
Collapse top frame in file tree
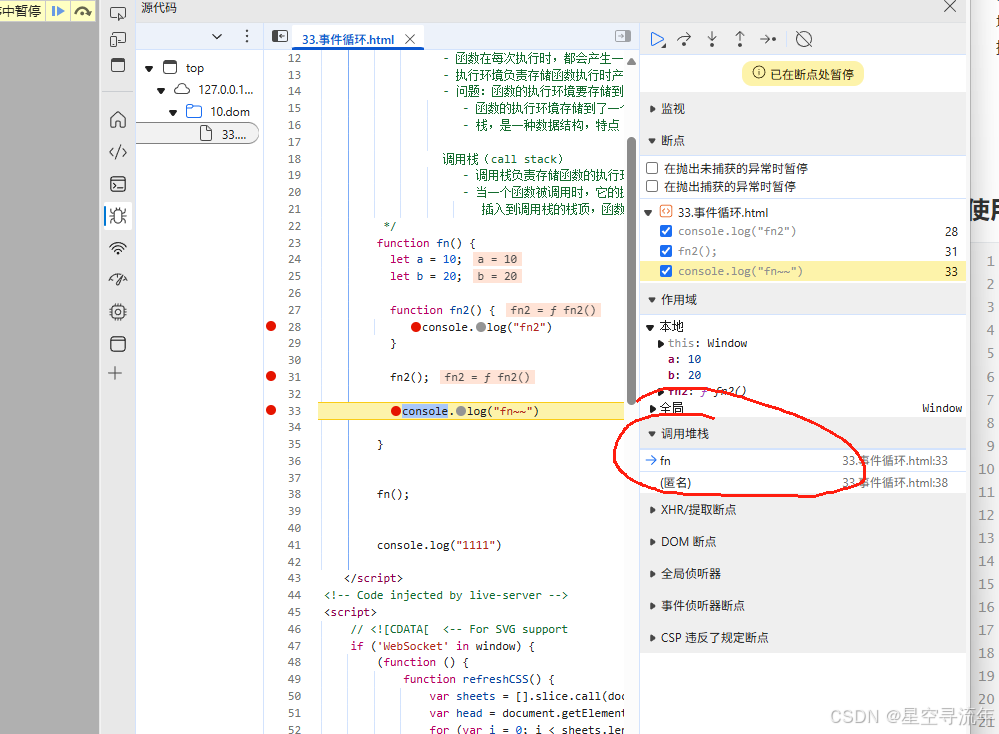(x=149, y=68)
